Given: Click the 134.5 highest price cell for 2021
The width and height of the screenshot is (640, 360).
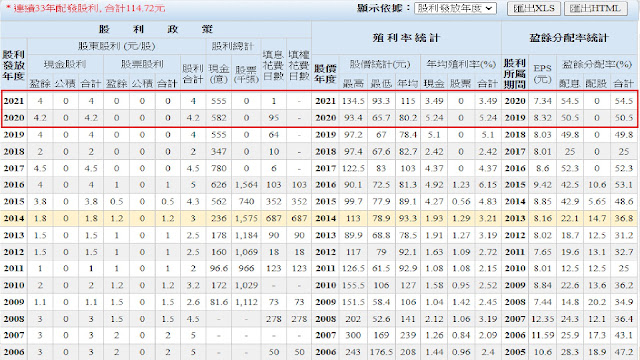Looking at the screenshot, I should pos(353,101).
